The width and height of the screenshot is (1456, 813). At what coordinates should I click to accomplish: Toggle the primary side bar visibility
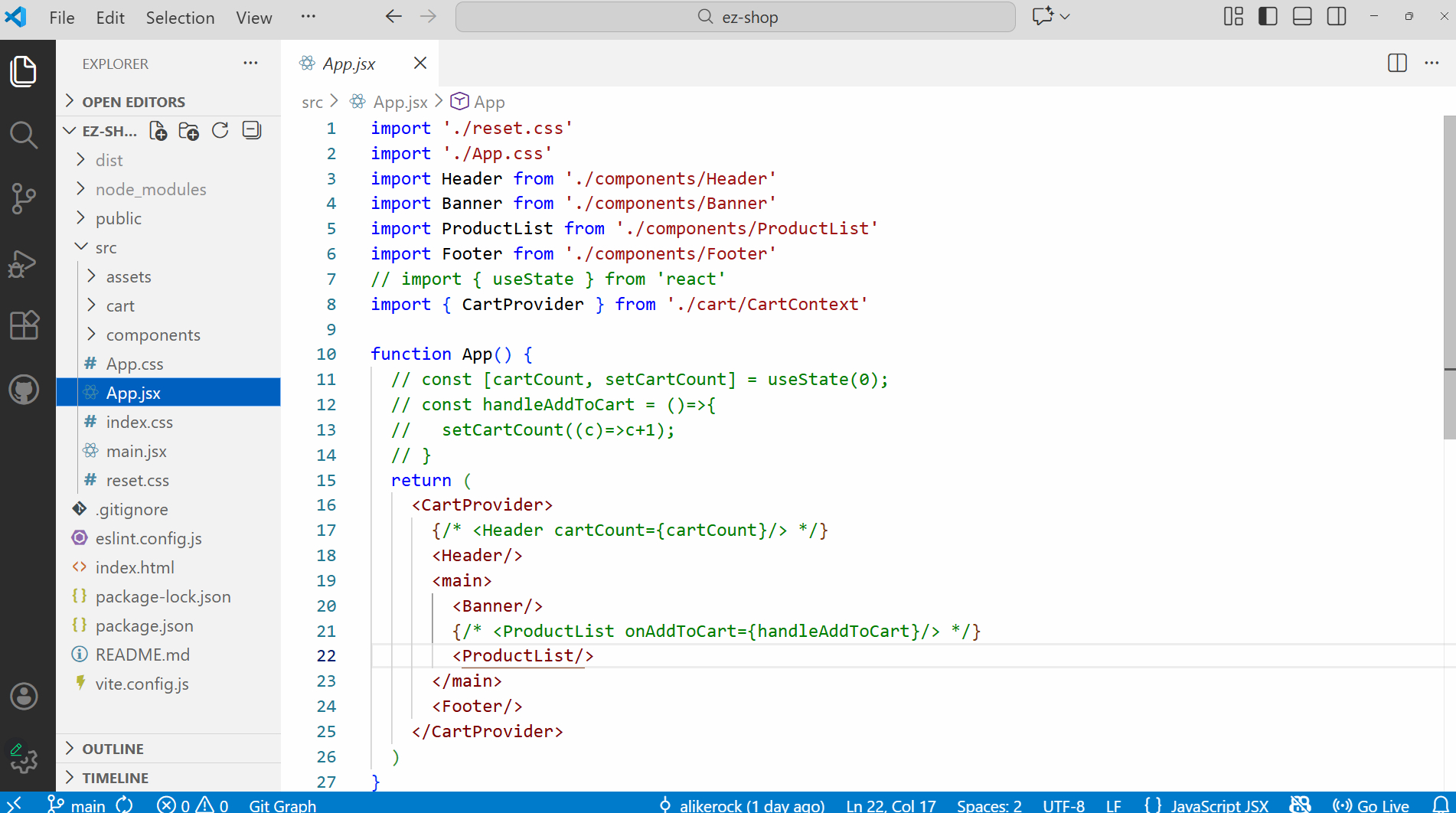tap(1267, 16)
